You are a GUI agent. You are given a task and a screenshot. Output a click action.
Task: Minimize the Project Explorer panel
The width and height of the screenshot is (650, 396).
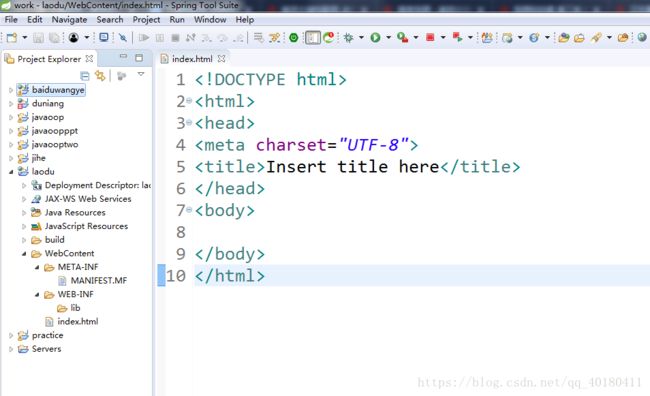pyautogui.click(x=123, y=57)
